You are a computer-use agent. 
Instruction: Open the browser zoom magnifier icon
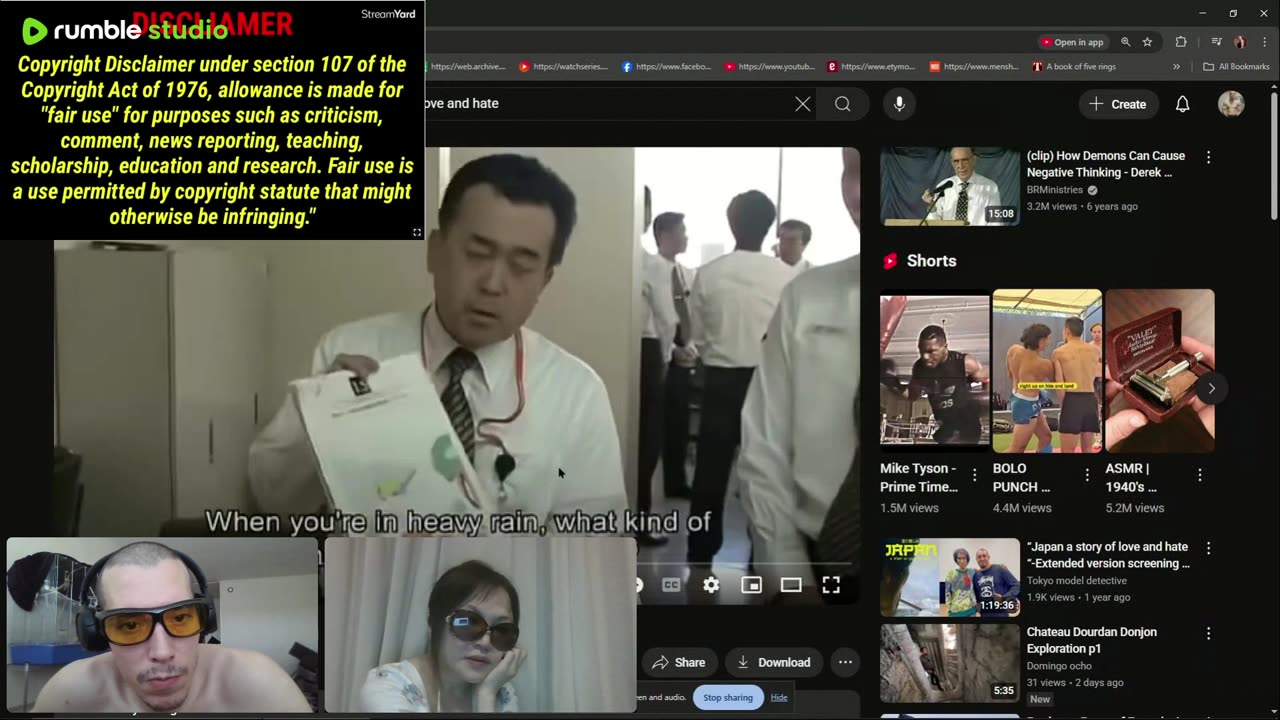pyautogui.click(x=1126, y=42)
